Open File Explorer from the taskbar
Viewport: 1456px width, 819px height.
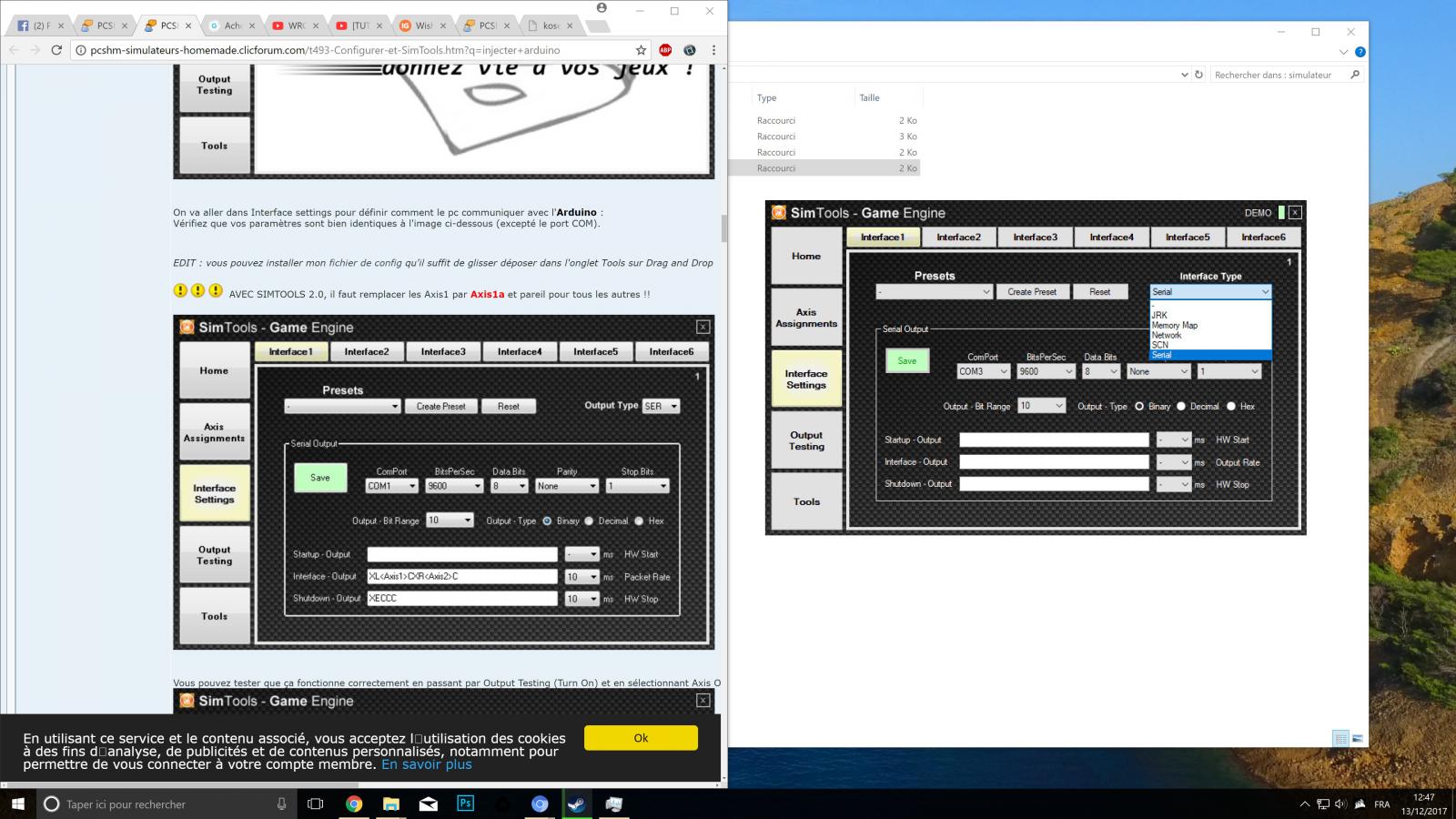tap(391, 804)
